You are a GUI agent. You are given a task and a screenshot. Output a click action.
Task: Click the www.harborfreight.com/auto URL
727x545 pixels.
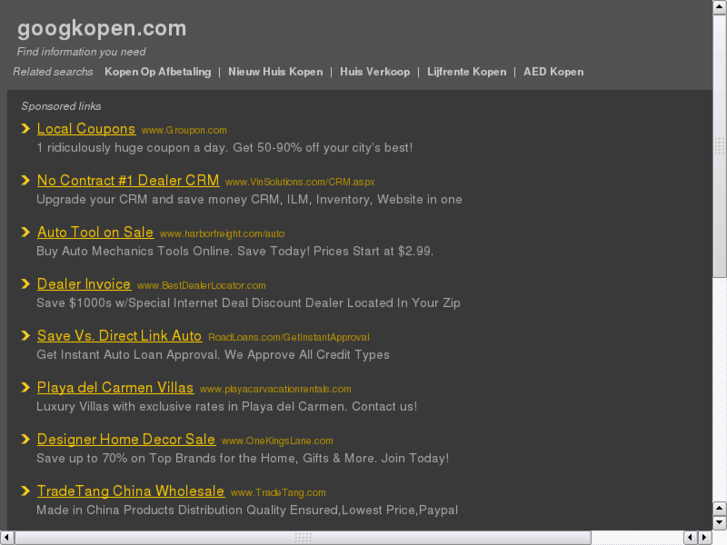(222, 234)
